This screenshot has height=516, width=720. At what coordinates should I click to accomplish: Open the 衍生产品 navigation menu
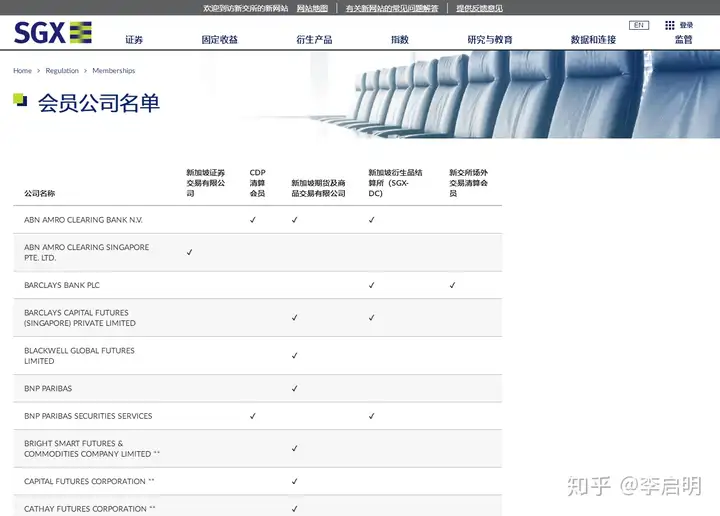[x=314, y=40]
